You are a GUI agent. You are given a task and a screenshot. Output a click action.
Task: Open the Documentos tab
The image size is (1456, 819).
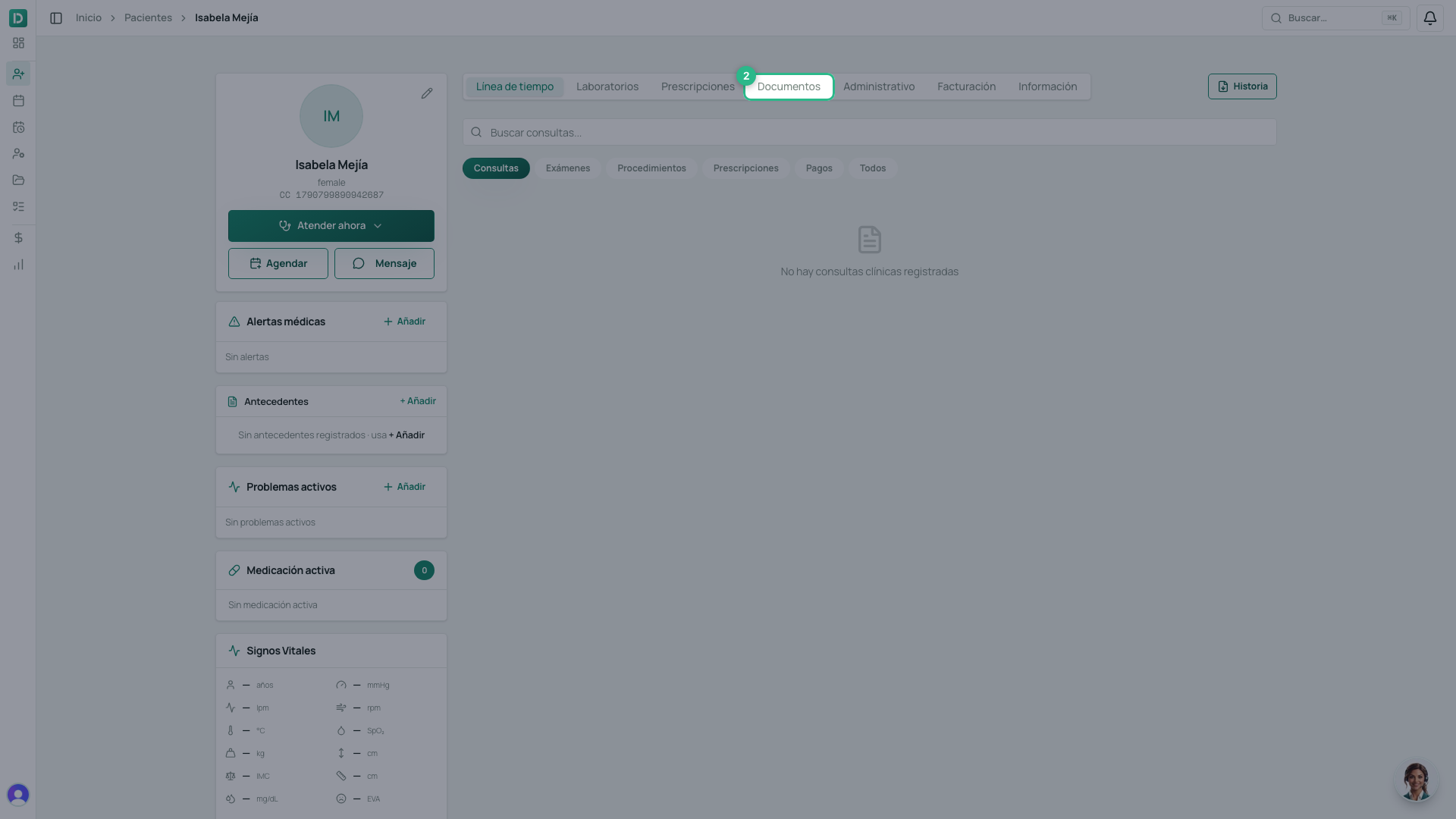[789, 86]
